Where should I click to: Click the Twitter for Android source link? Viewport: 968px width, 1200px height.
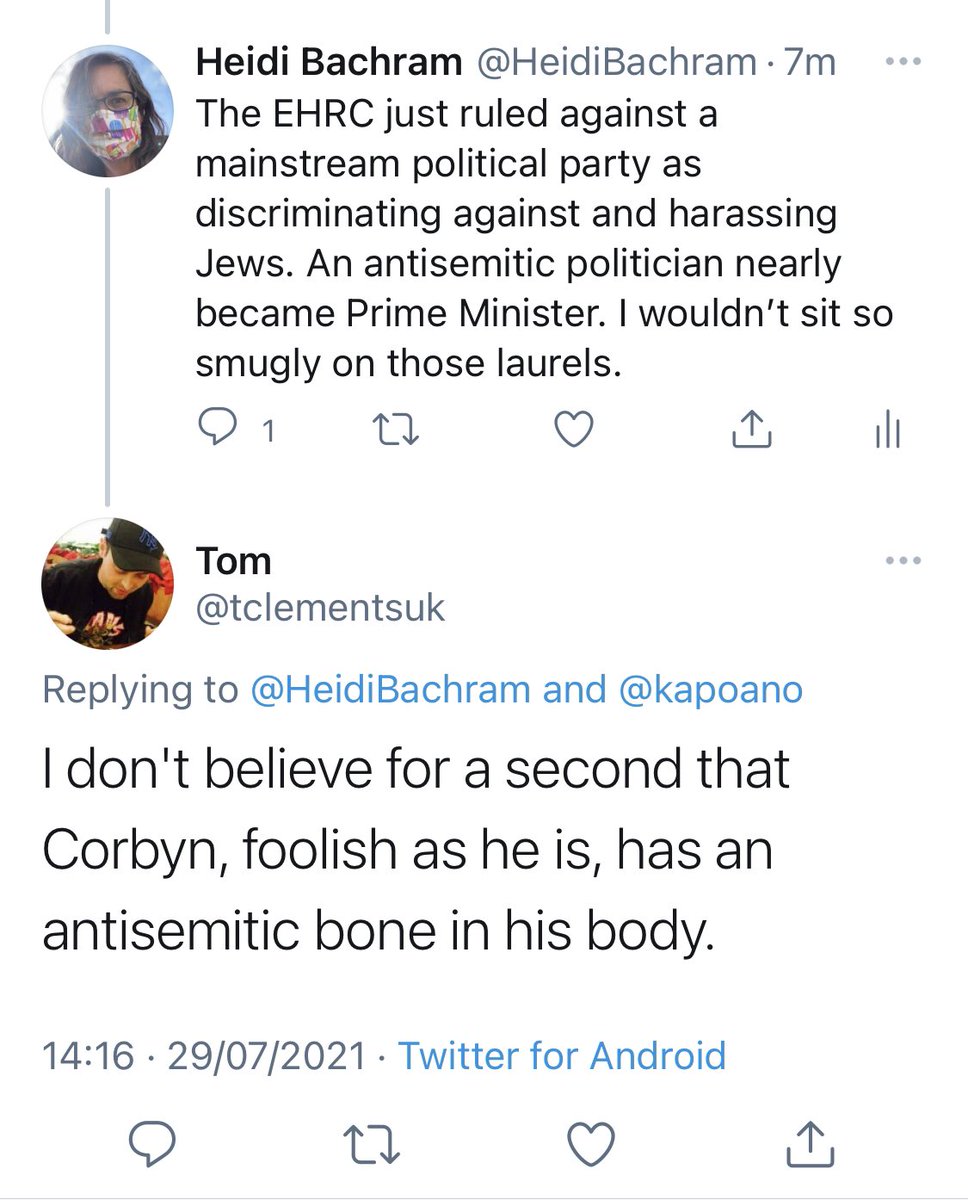pyautogui.click(x=562, y=1056)
